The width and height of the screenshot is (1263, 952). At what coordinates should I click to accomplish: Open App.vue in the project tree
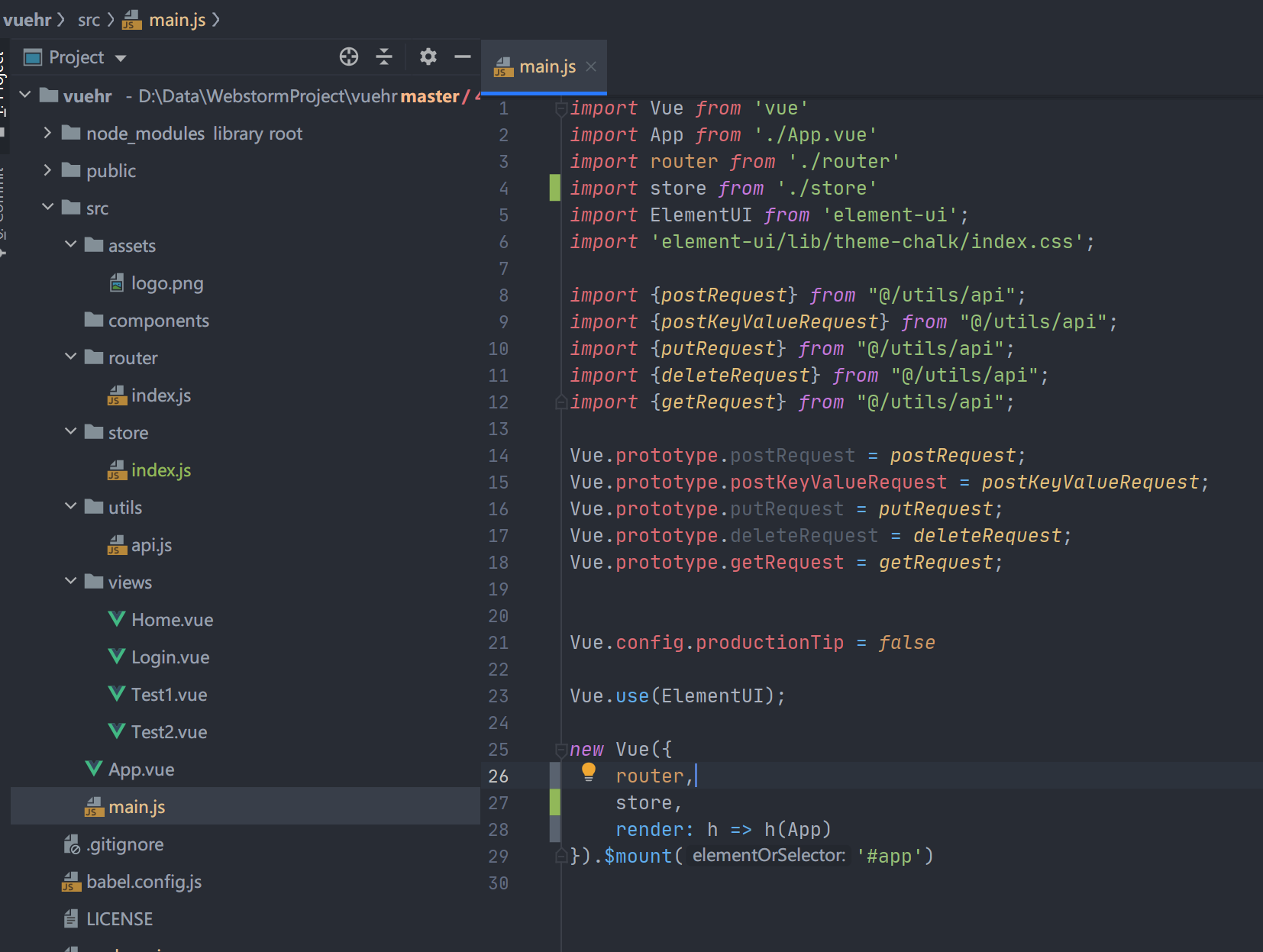tap(141, 770)
